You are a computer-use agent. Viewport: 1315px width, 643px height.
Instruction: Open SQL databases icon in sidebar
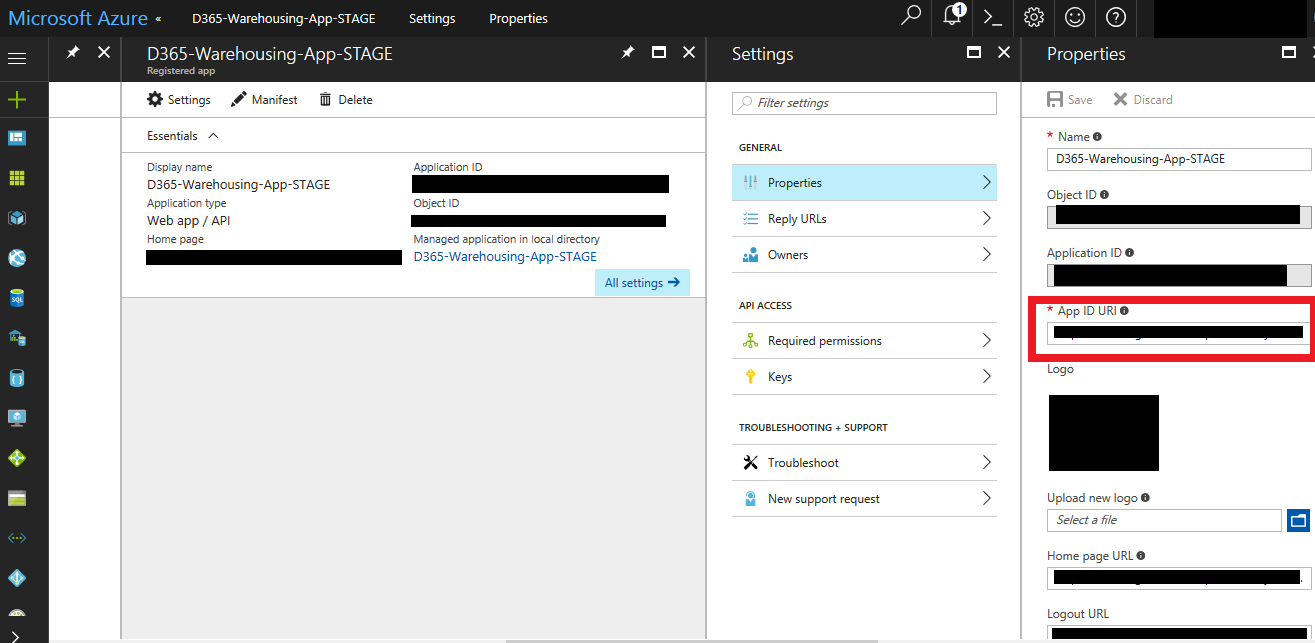pyautogui.click(x=17, y=298)
